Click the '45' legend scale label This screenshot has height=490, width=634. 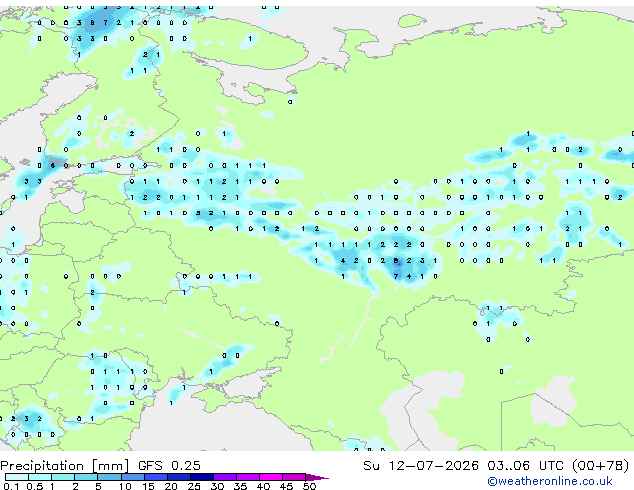[286, 486]
